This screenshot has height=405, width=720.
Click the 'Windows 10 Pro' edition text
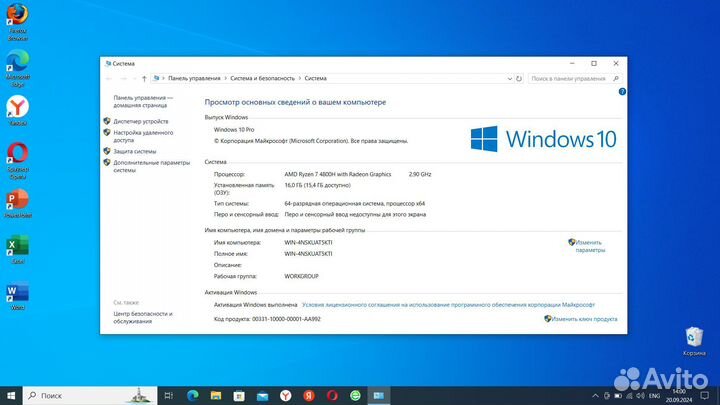(x=234, y=130)
